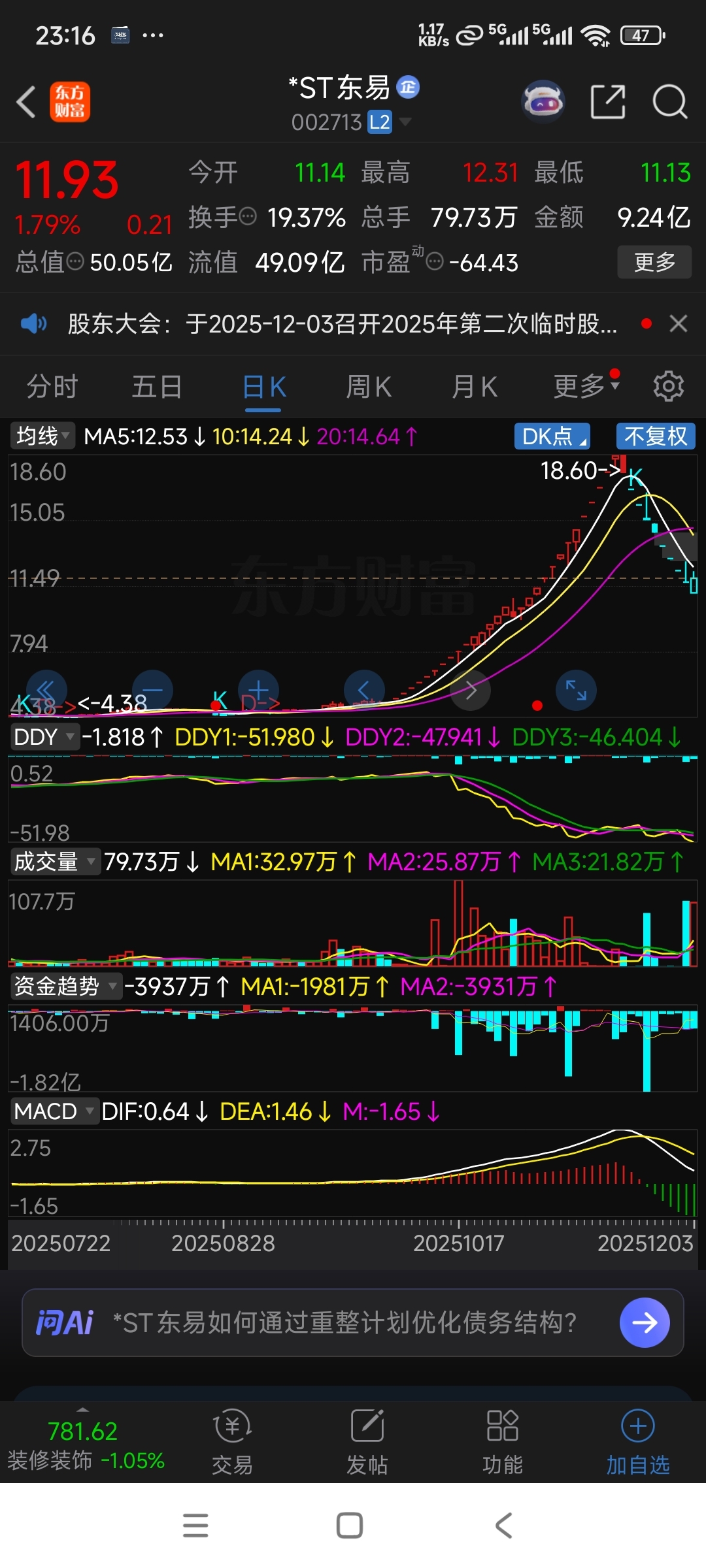Dismiss the announcement with X
Viewport: 706px width, 1568px height.
(679, 323)
